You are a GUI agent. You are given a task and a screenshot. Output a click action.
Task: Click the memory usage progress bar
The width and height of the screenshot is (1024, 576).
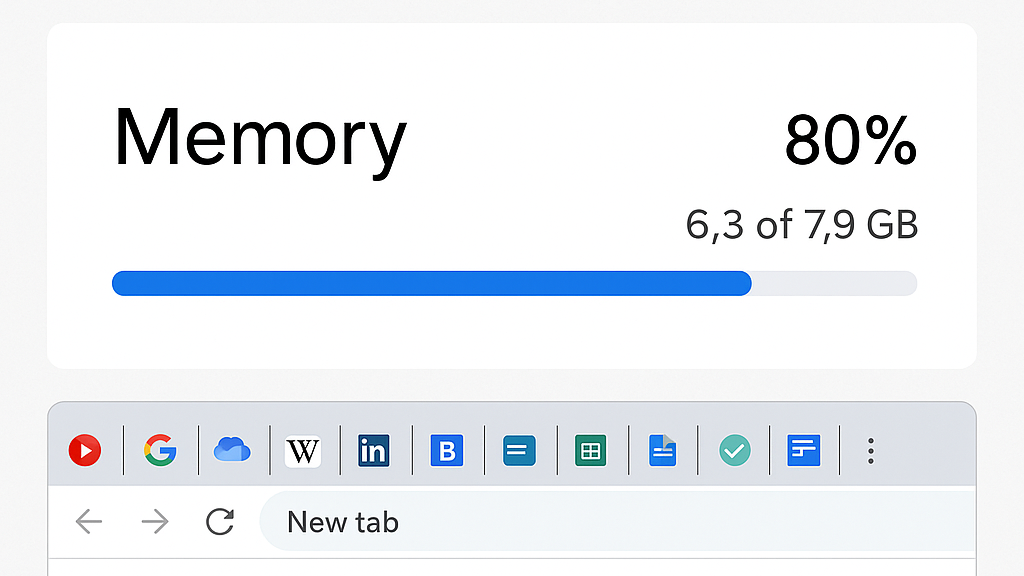coord(515,284)
